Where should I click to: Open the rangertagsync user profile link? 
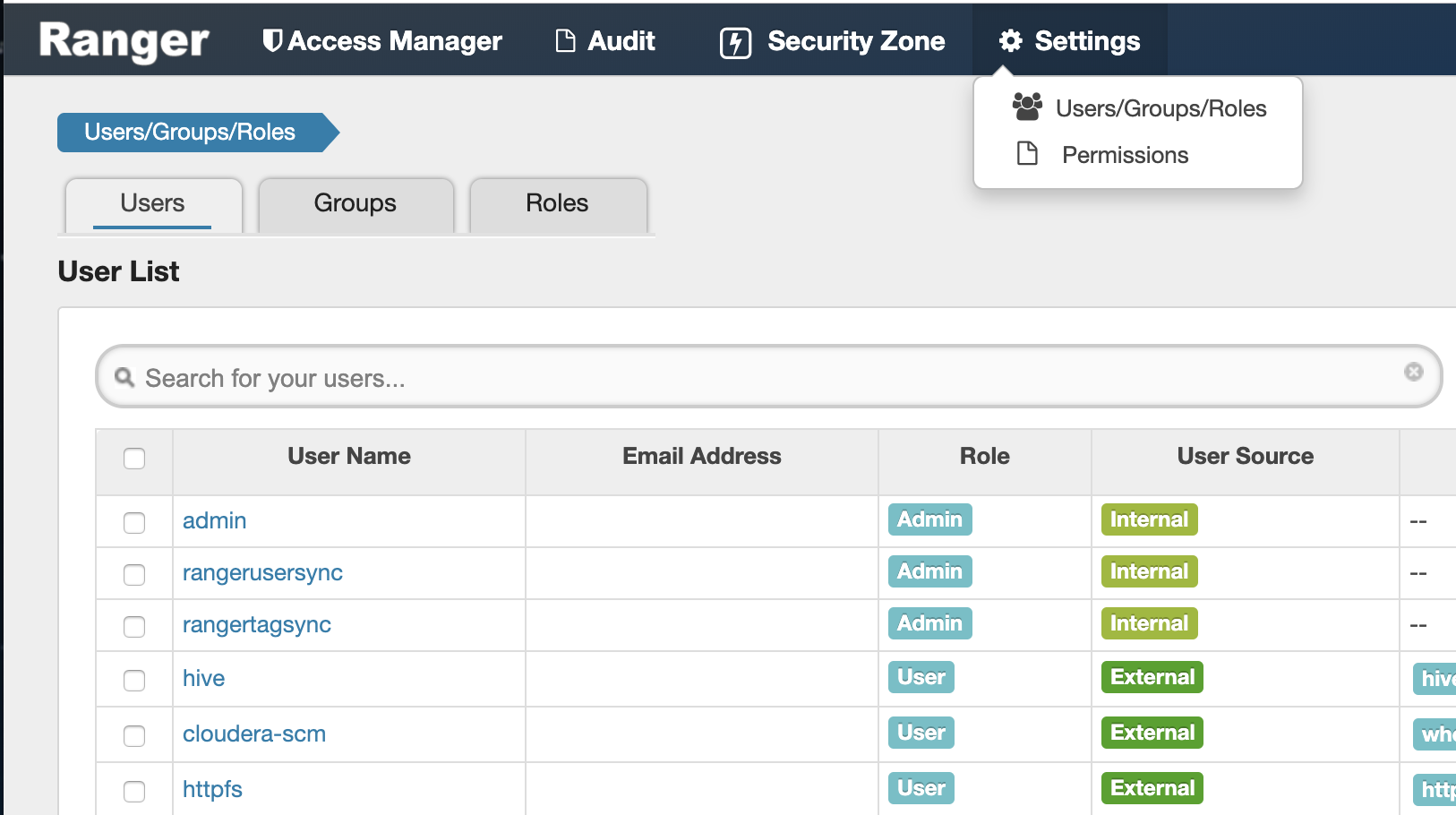pyautogui.click(x=257, y=624)
